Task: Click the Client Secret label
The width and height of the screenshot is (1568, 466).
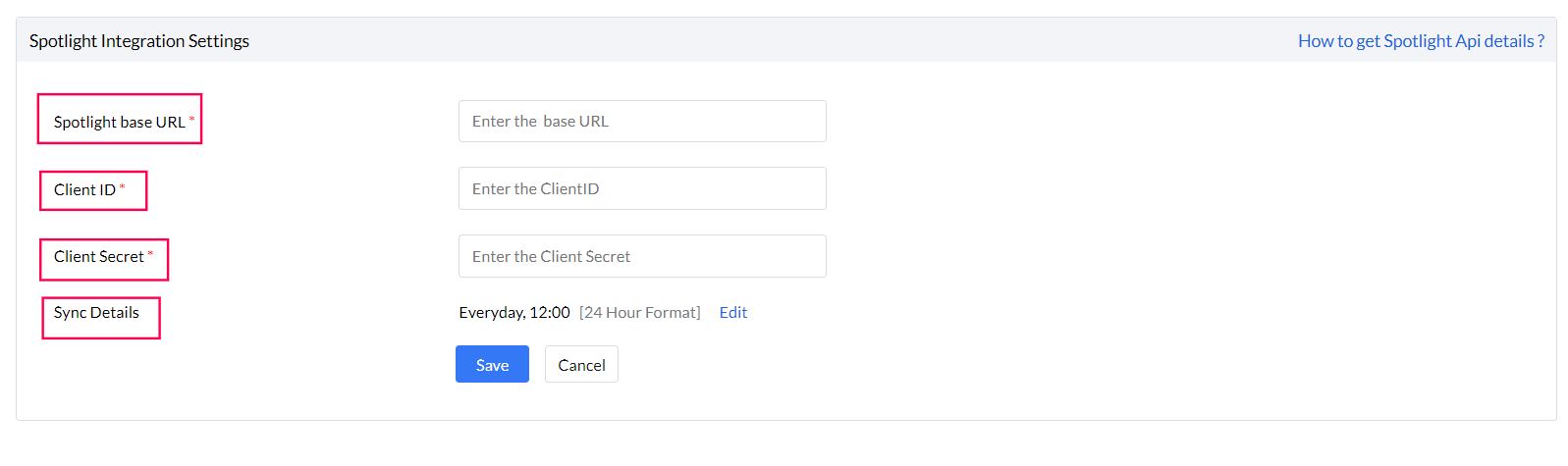Action: click(99, 256)
